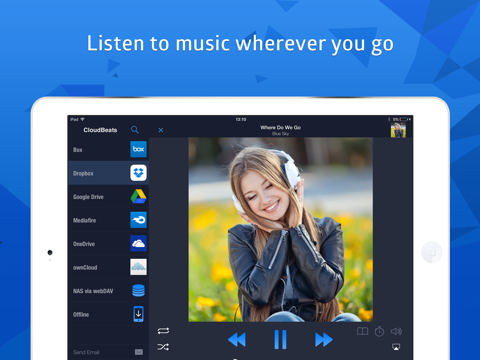Select the Dropbox menu entry
The width and height of the screenshot is (480, 360).
point(108,173)
